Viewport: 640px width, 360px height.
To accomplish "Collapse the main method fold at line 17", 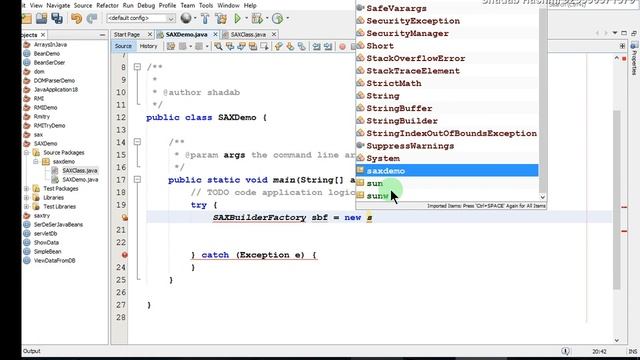I will click(138, 180).
